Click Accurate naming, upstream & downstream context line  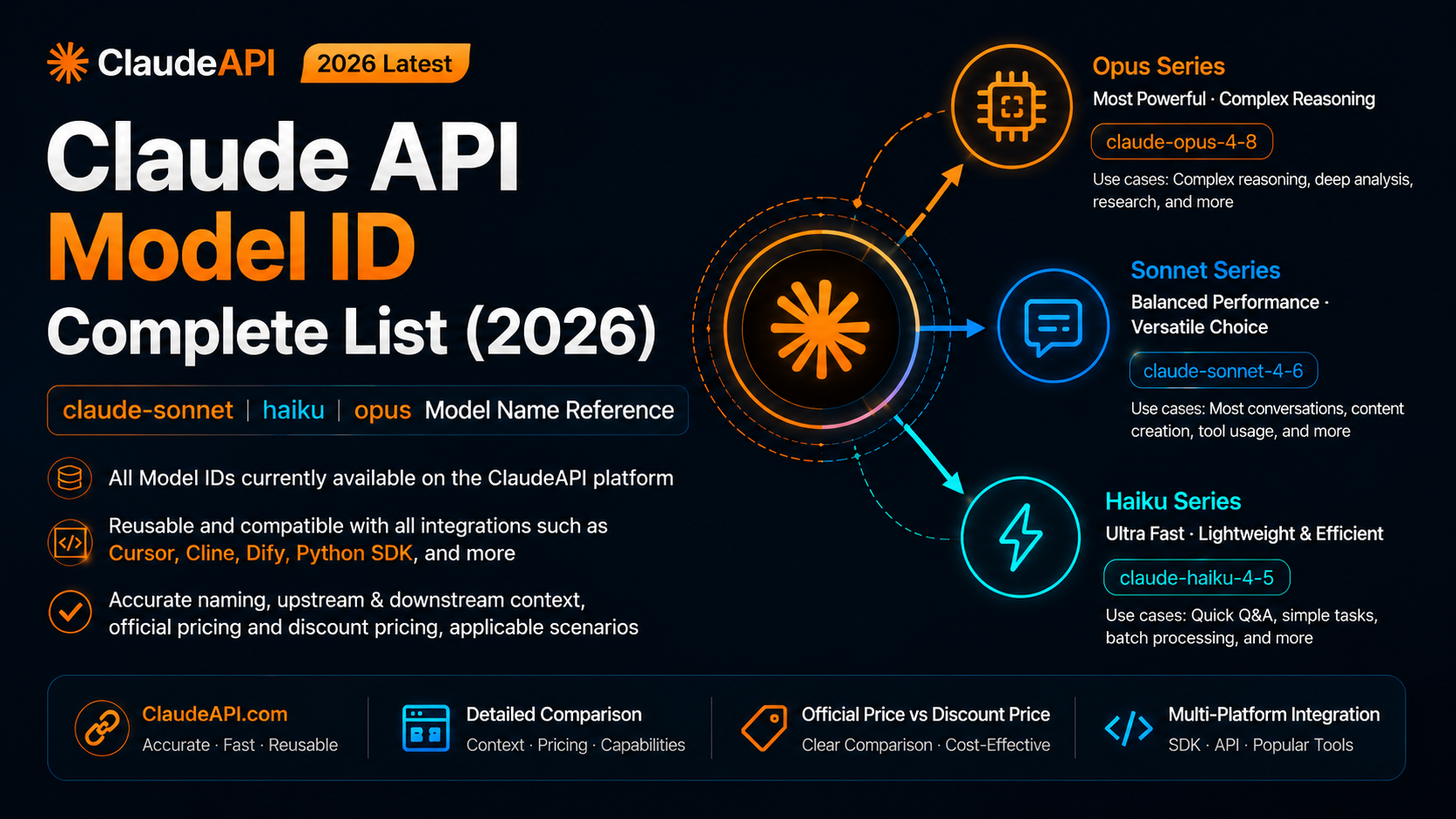[x=347, y=600]
